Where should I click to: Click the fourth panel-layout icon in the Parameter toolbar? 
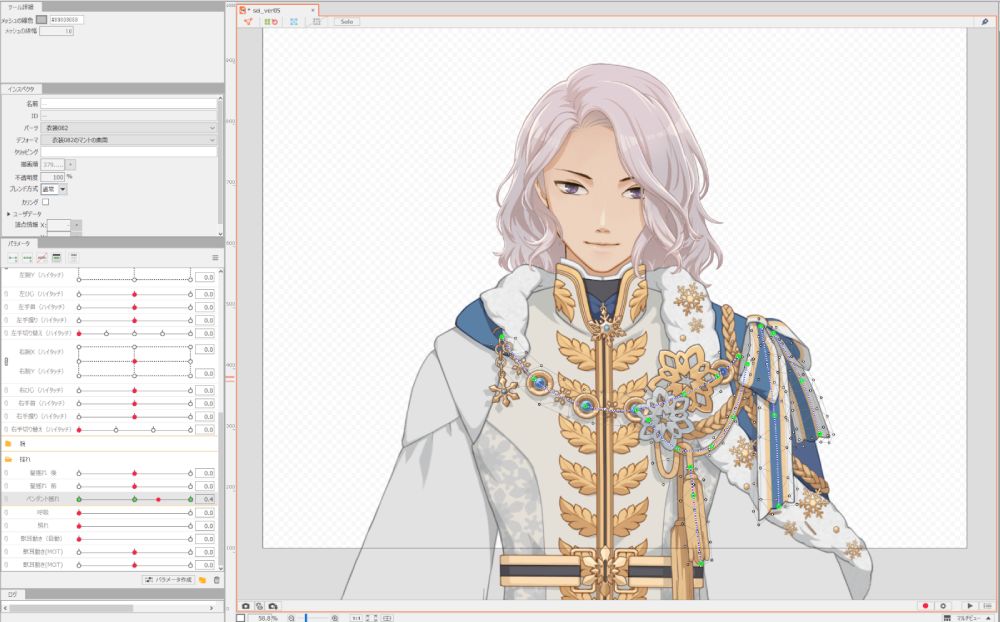(x=57, y=258)
